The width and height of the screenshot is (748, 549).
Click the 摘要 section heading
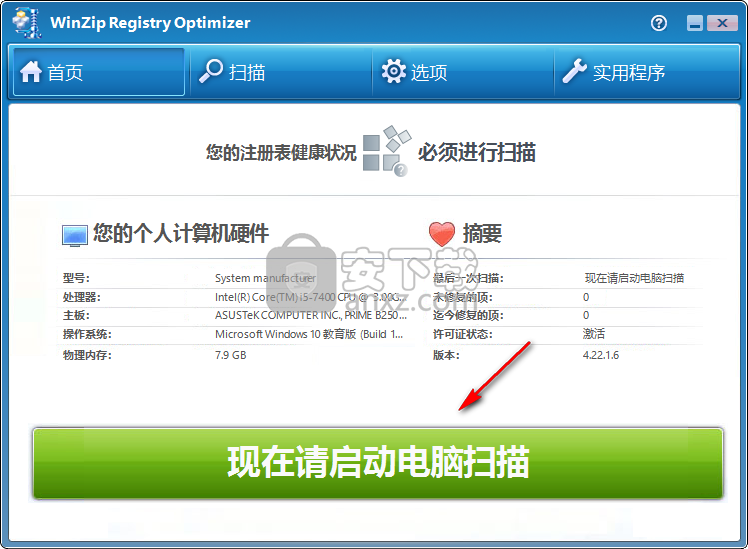tap(482, 234)
